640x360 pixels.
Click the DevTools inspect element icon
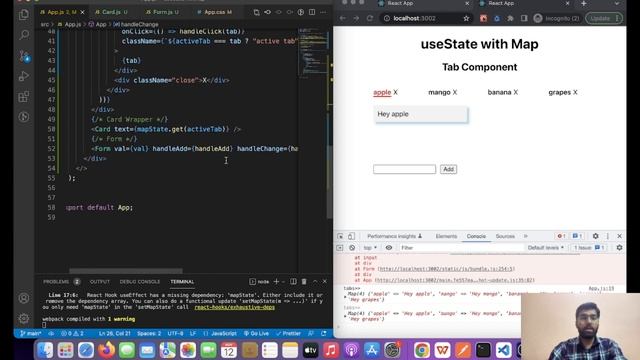340,236
